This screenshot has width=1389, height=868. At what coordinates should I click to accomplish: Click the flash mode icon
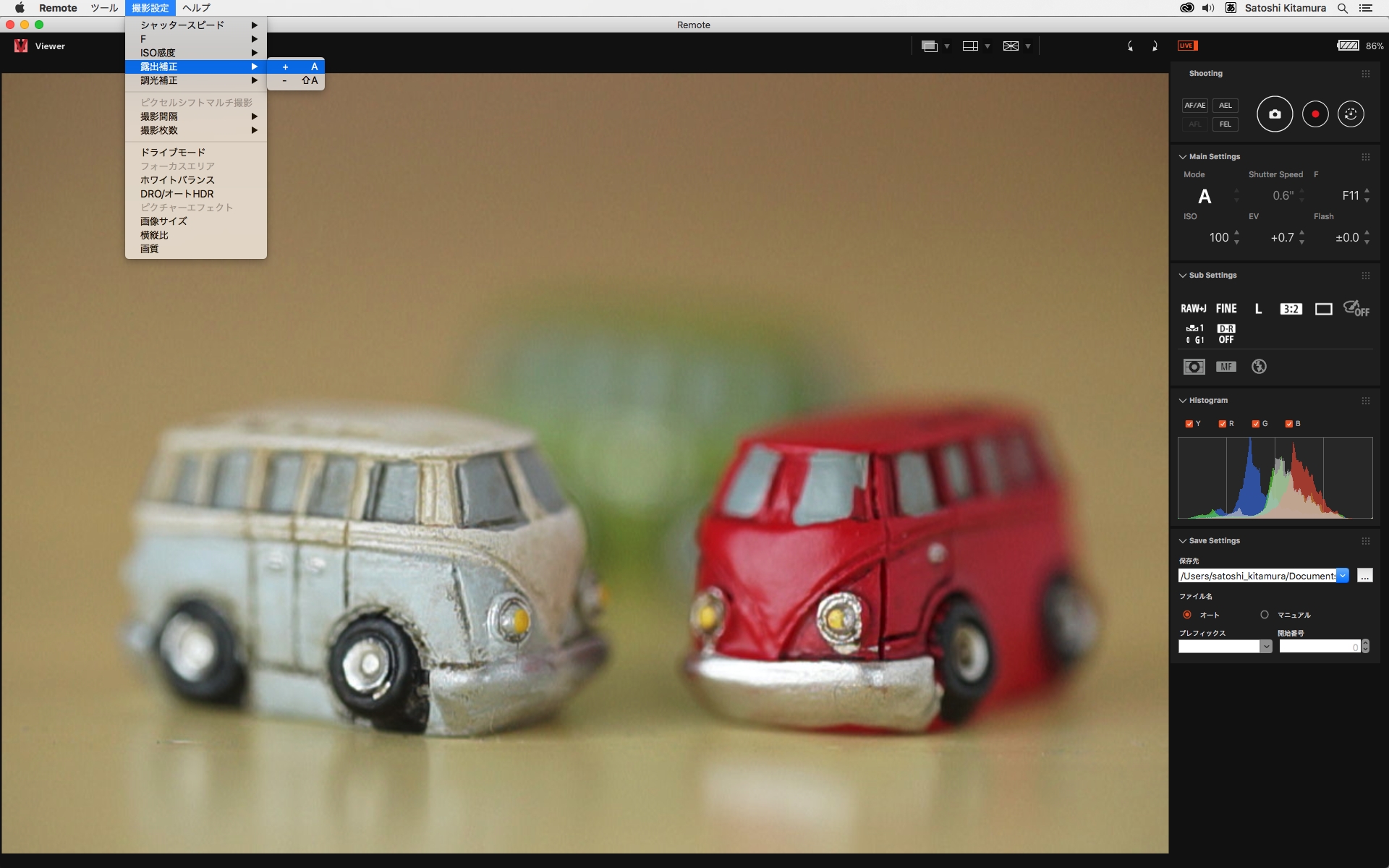(x=1259, y=367)
